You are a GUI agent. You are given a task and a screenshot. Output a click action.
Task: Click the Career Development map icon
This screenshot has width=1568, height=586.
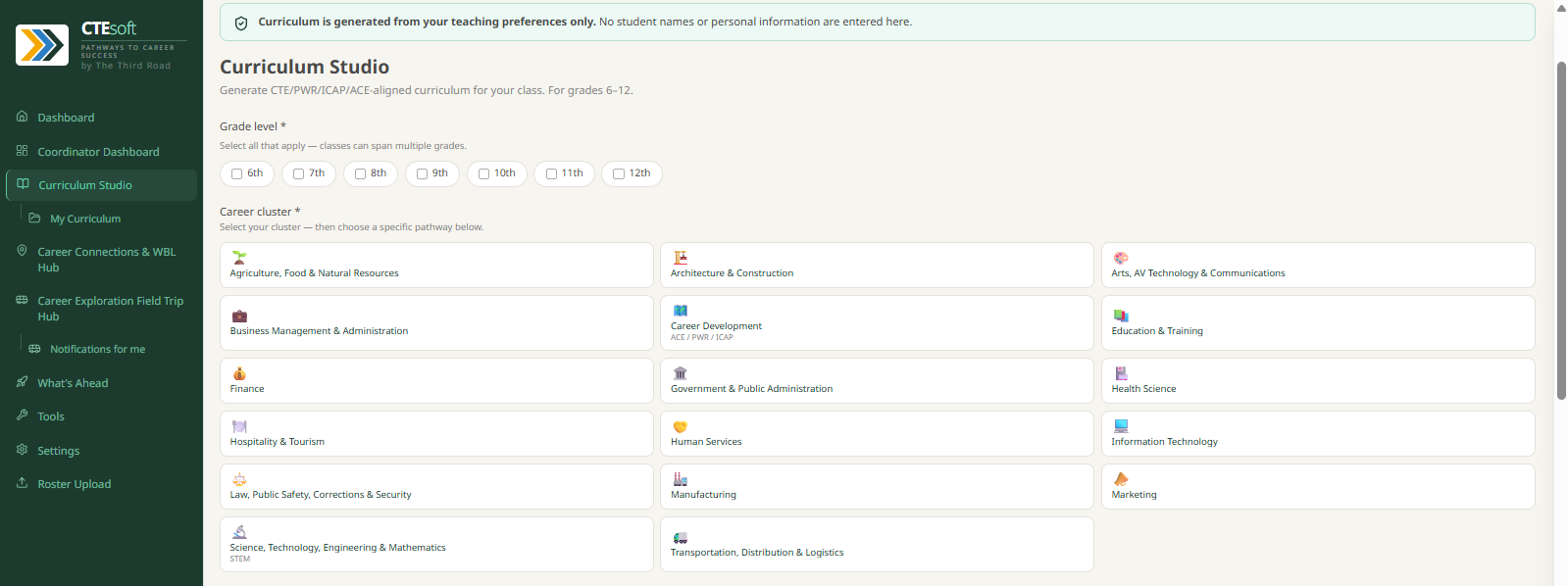pyautogui.click(x=680, y=311)
